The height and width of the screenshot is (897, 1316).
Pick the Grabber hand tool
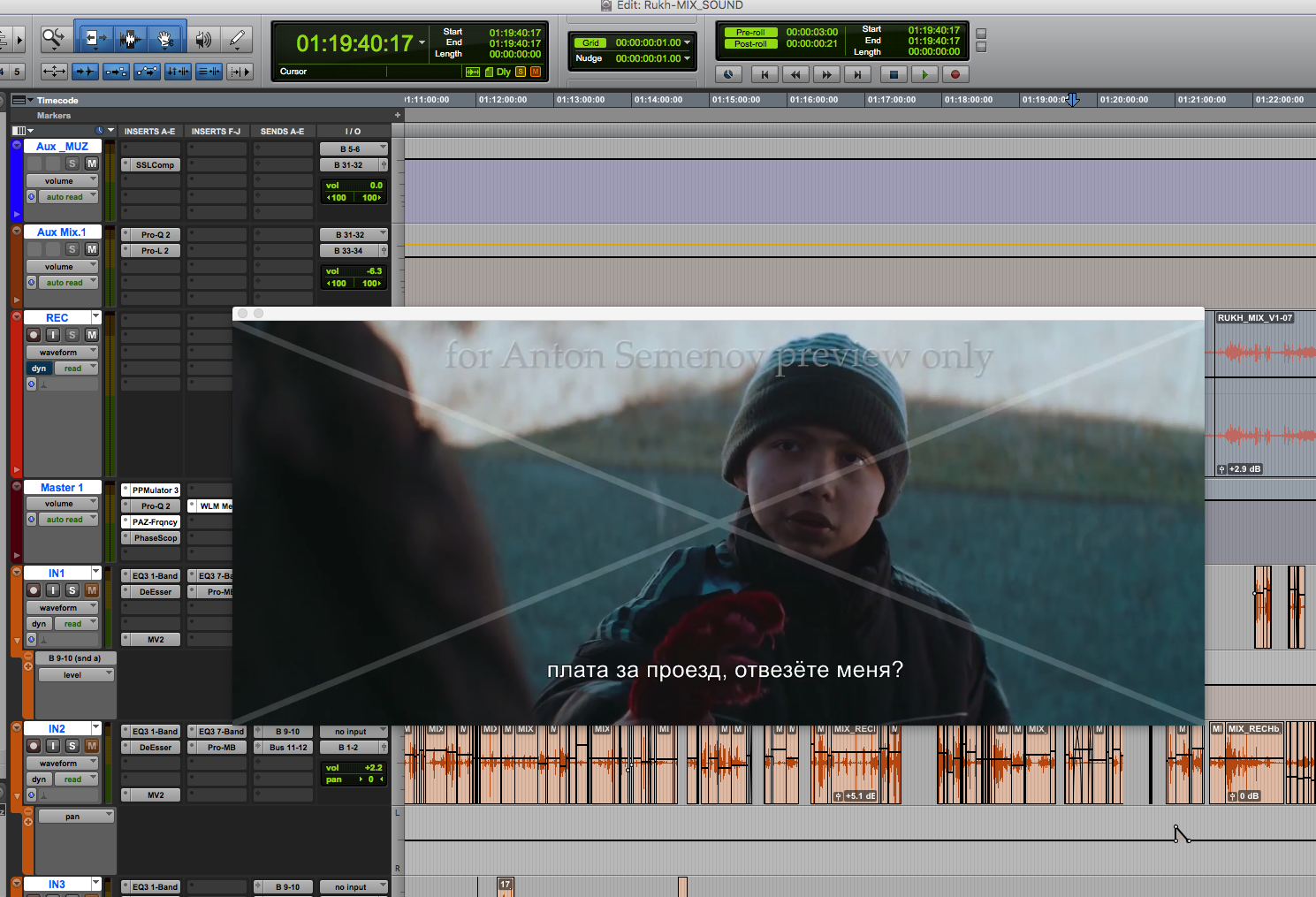coord(165,39)
